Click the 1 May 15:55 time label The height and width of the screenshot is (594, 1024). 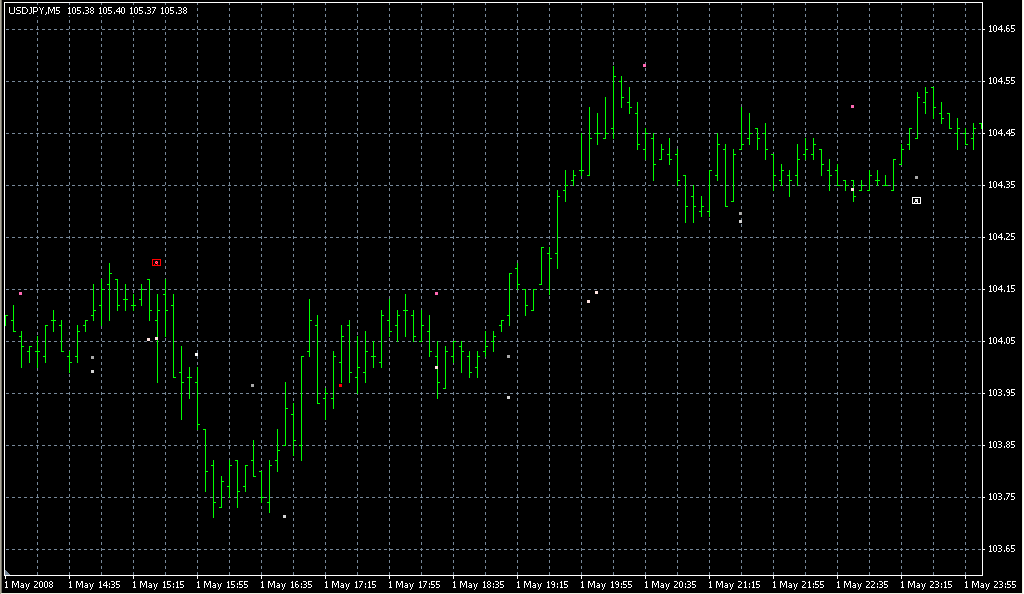point(222,585)
